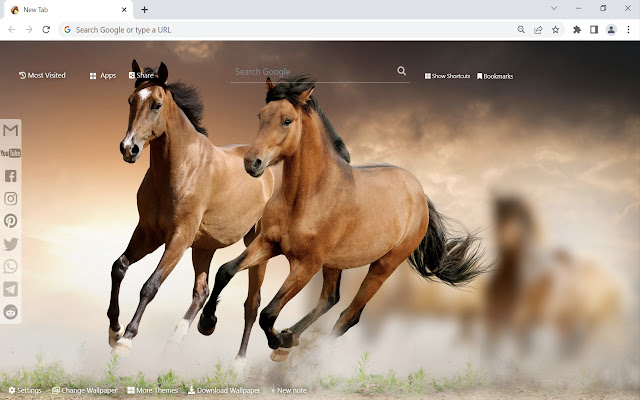Open the Bookmarks menu
The image size is (640, 400).
[x=495, y=76]
